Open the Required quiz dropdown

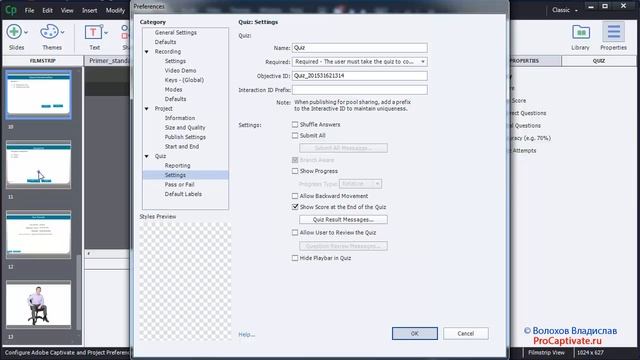pyautogui.click(x=360, y=62)
